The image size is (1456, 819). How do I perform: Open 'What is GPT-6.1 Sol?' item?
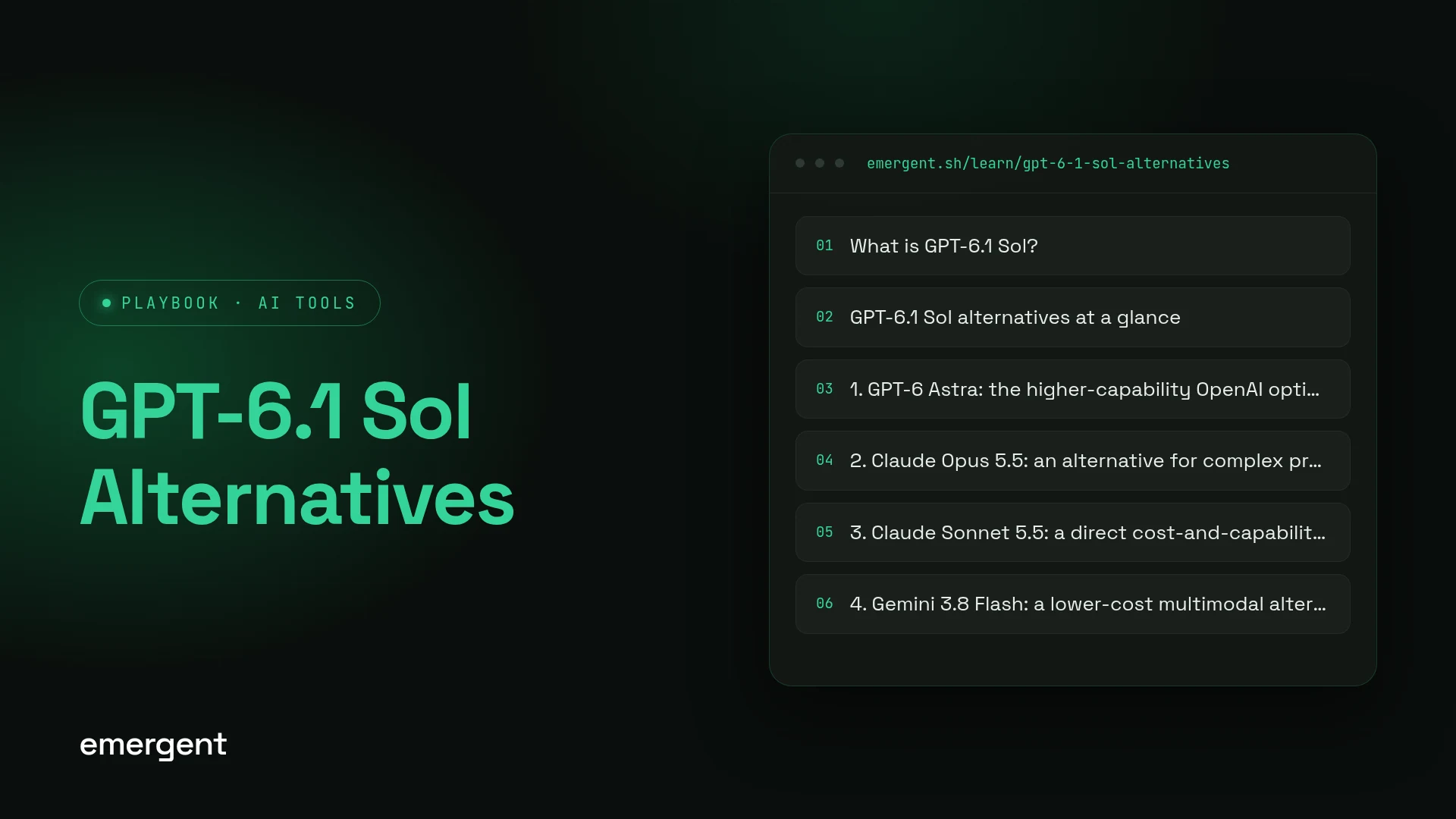pyautogui.click(x=1072, y=246)
